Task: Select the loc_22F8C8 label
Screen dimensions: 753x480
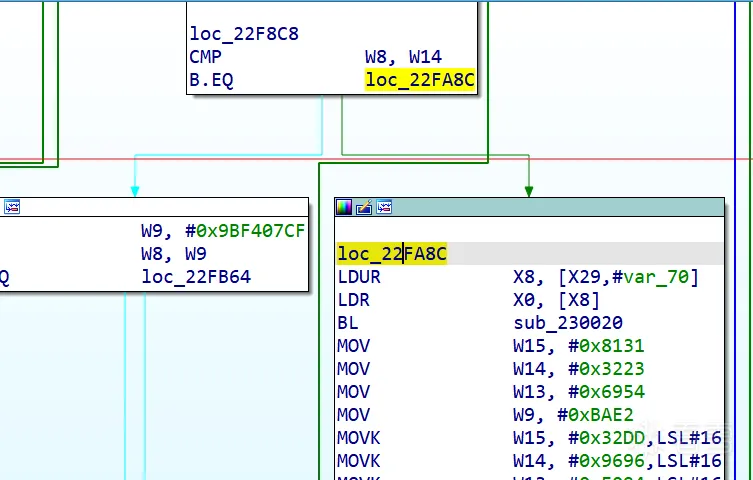Action: tap(244, 34)
